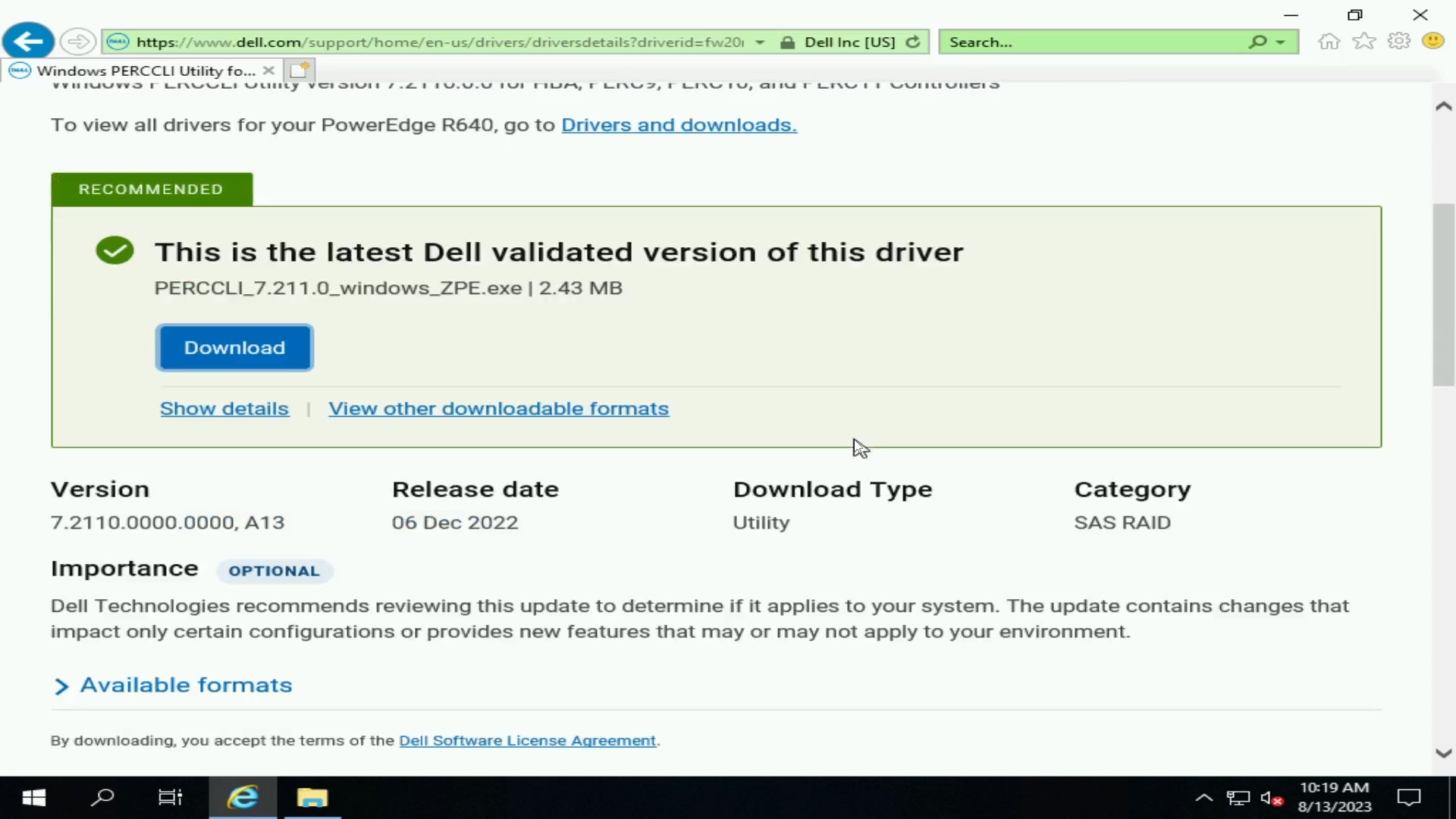Viewport: 1456px width, 819px height.
Task: Click the browser refresh icon
Action: pyautogui.click(x=913, y=42)
